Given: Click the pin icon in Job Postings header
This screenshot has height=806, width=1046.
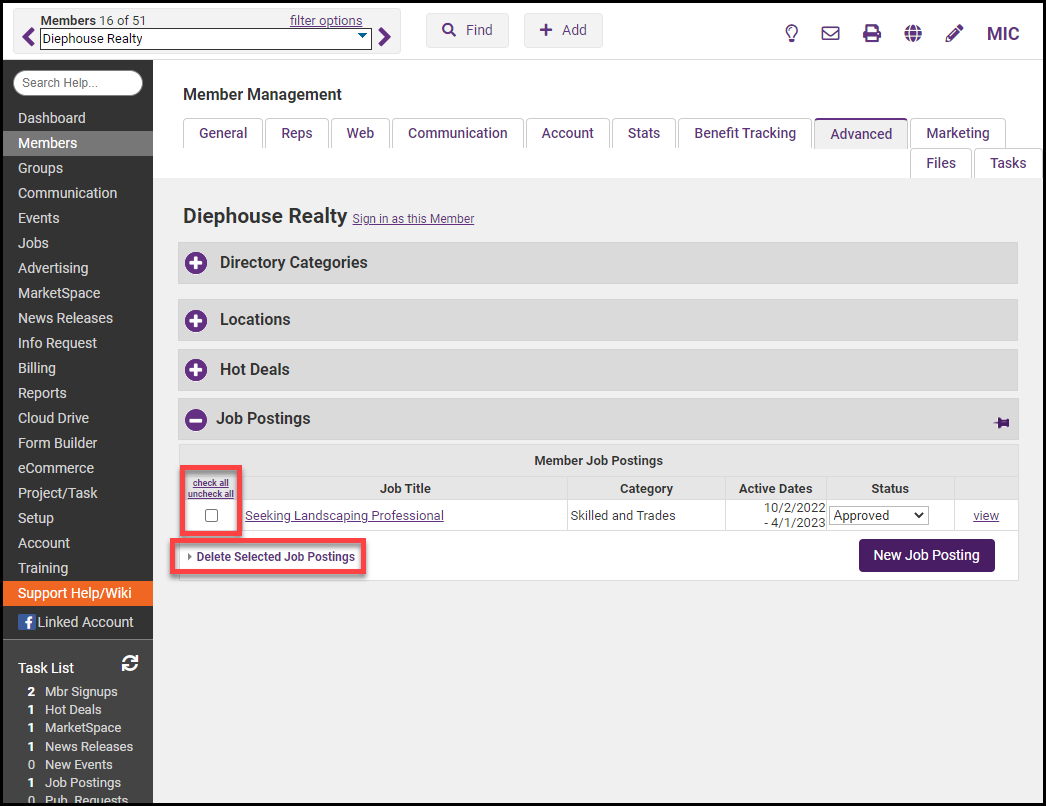Looking at the screenshot, I should [x=1001, y=423].
